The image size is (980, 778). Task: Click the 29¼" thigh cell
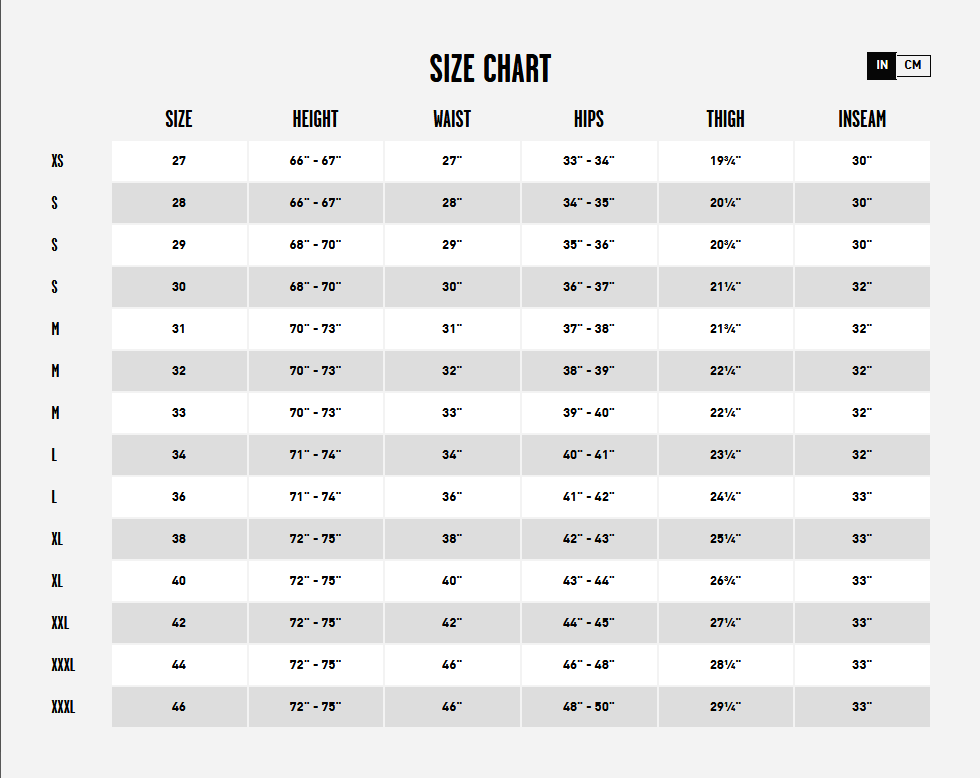pos(726,707)
